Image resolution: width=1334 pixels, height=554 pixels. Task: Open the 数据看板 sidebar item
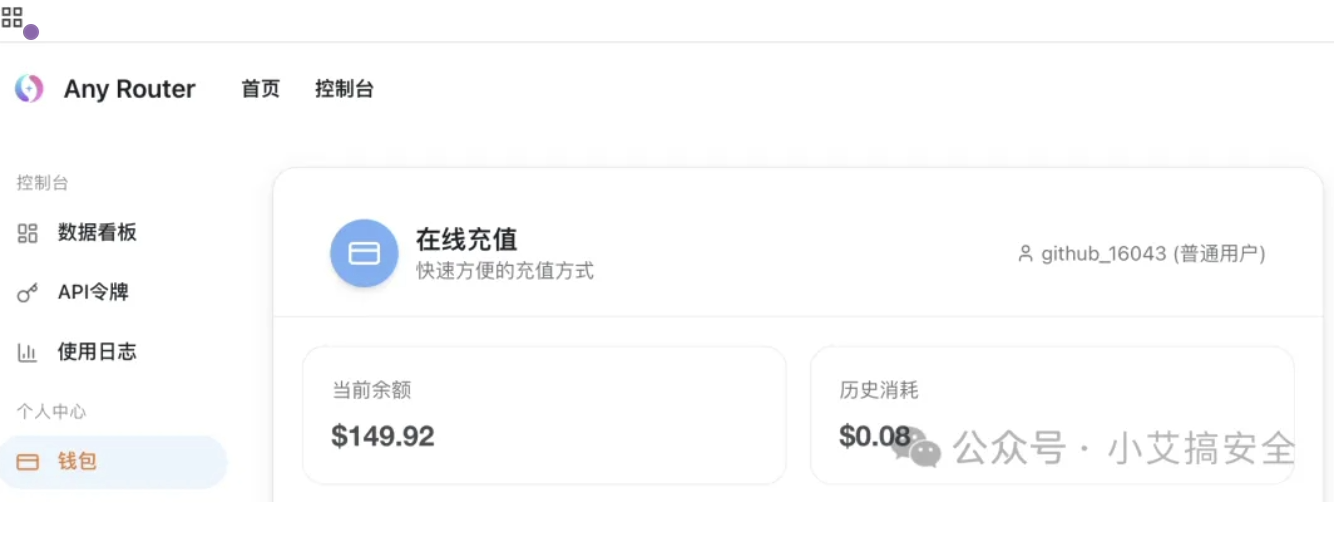pos(97,233)
